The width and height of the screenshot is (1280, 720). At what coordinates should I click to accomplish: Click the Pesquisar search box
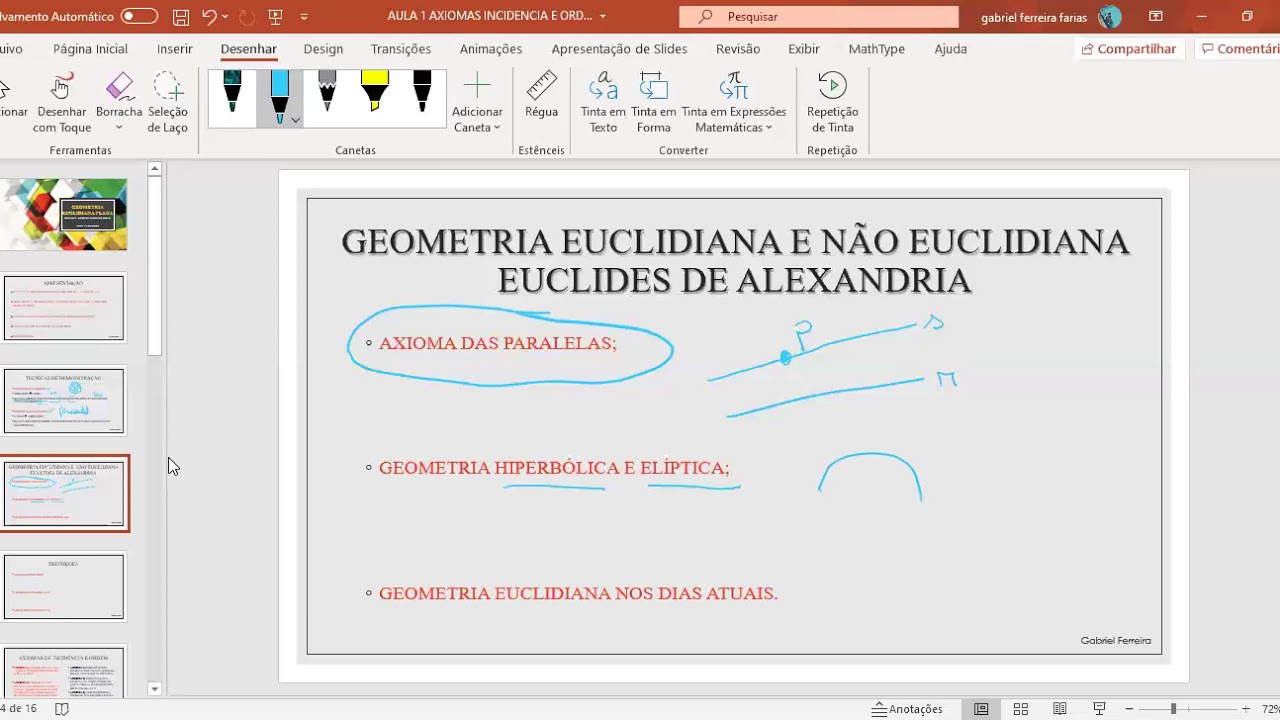click(x=818, y=17)
